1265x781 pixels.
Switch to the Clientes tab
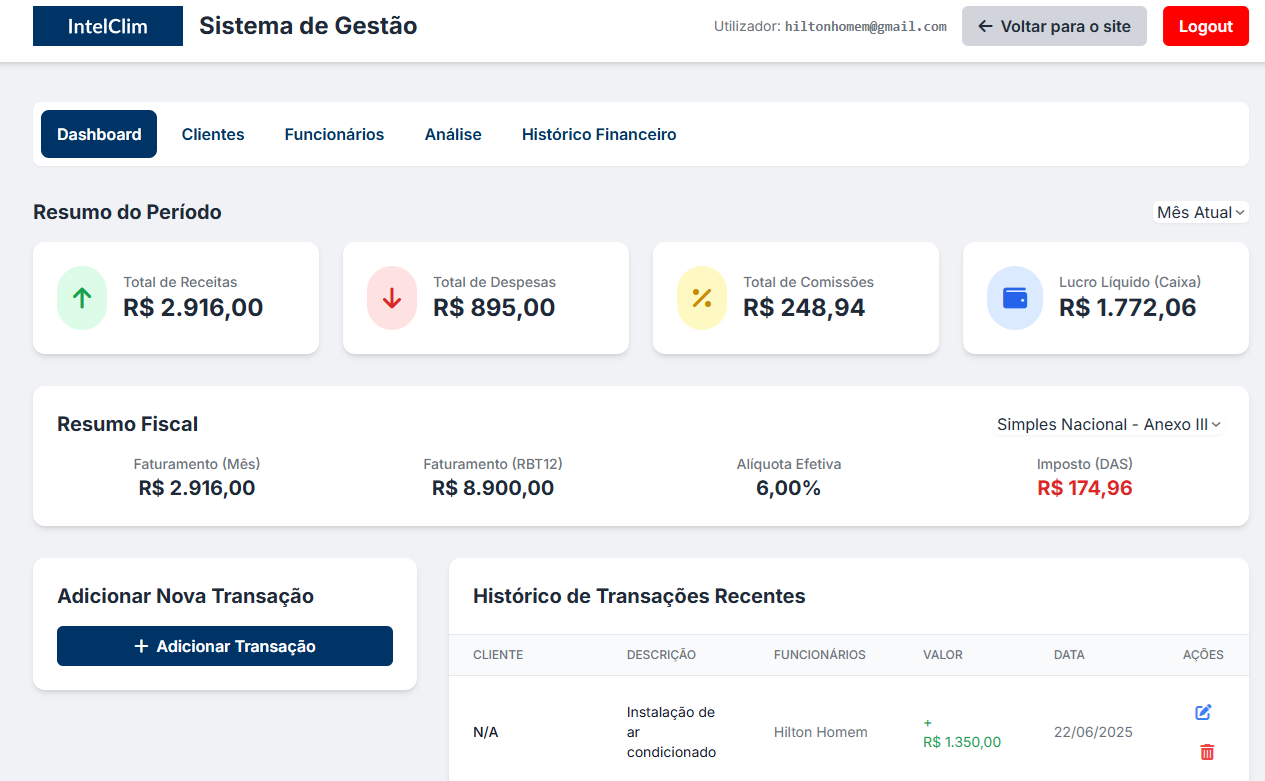tap(212, 133)
